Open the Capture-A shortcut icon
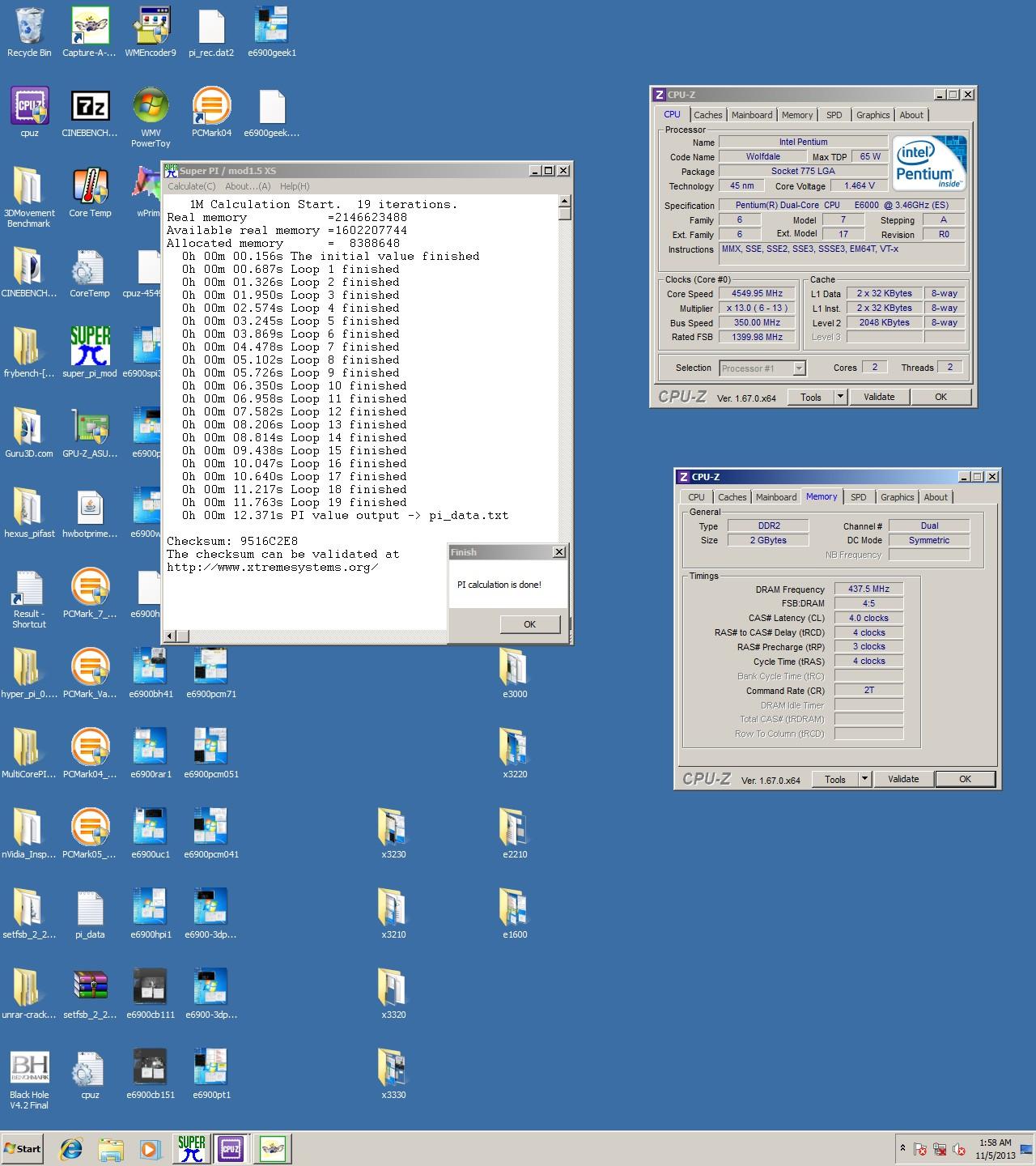The image size is (1036, 1166). (90, 32)
